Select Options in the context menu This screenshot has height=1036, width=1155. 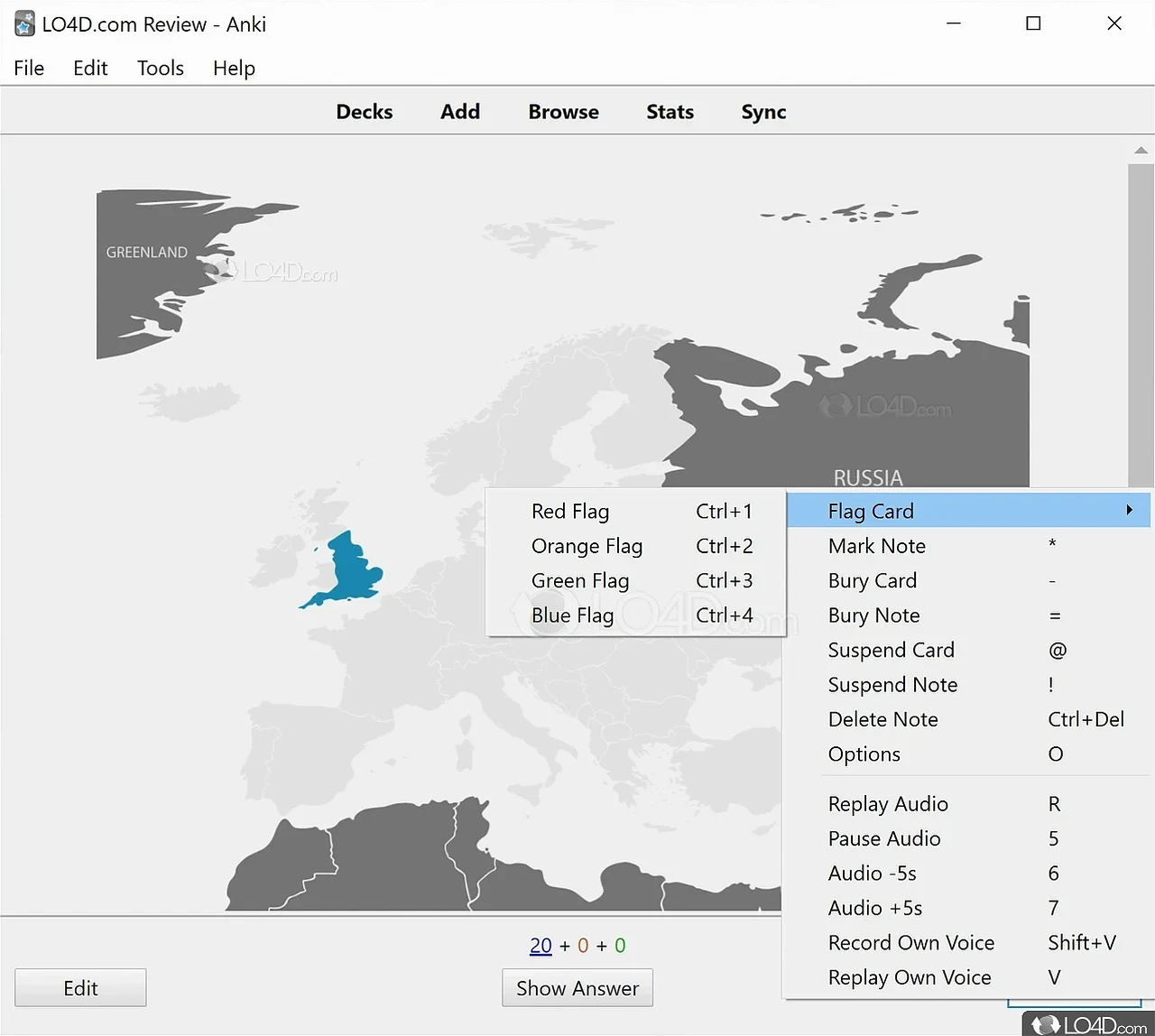point(969,754)
